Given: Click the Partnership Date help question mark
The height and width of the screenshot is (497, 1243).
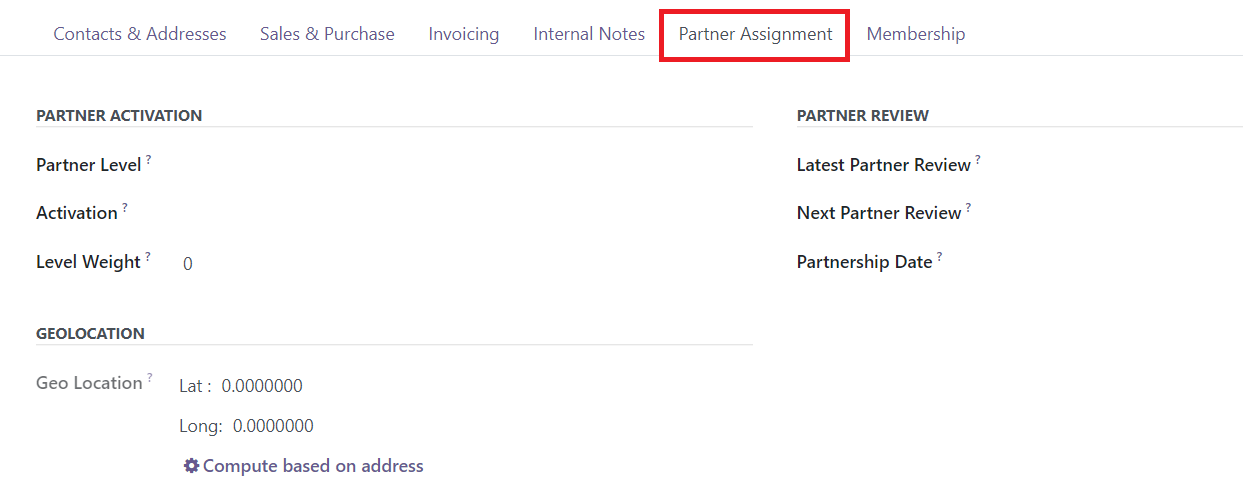Looking at the screenshot, I should pos(939,256).
